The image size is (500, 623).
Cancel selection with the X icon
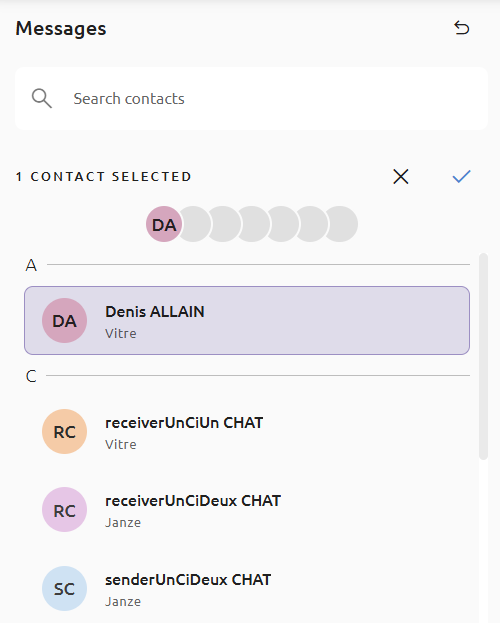[401, 176]
